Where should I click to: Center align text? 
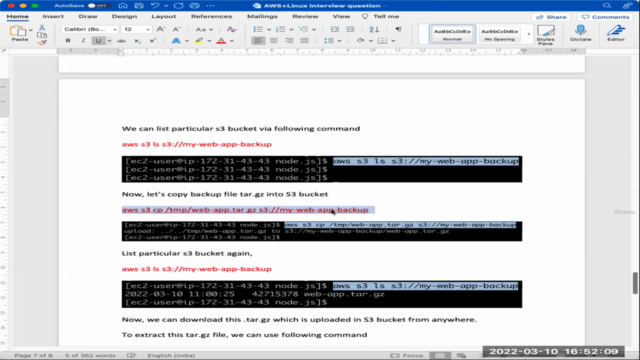273,41
